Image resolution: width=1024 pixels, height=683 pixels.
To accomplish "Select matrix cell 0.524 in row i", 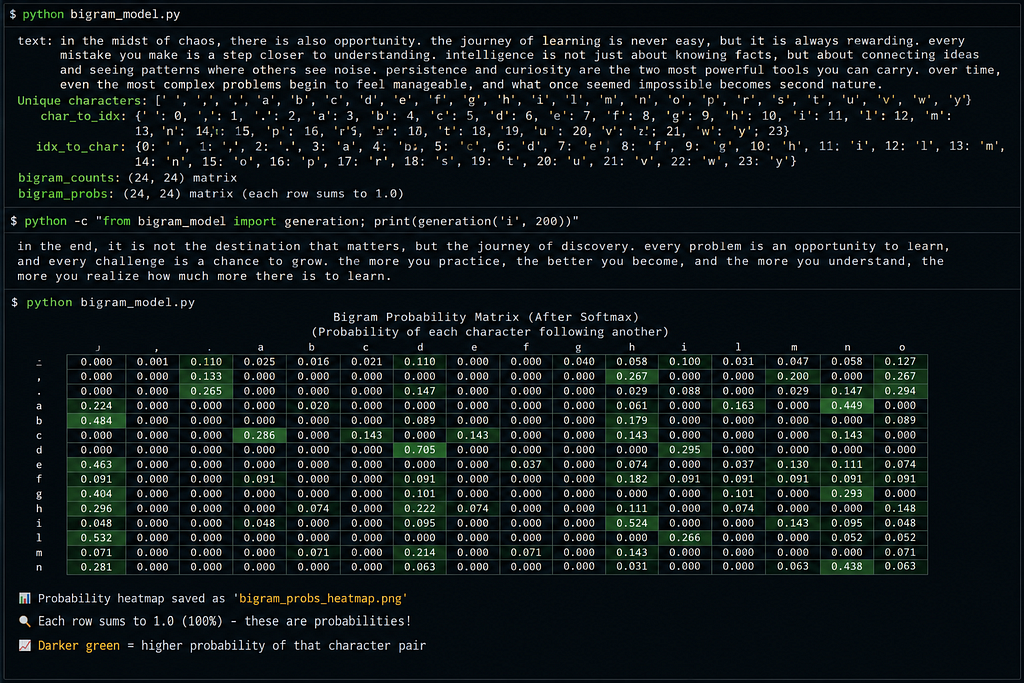I will point(632,523).
